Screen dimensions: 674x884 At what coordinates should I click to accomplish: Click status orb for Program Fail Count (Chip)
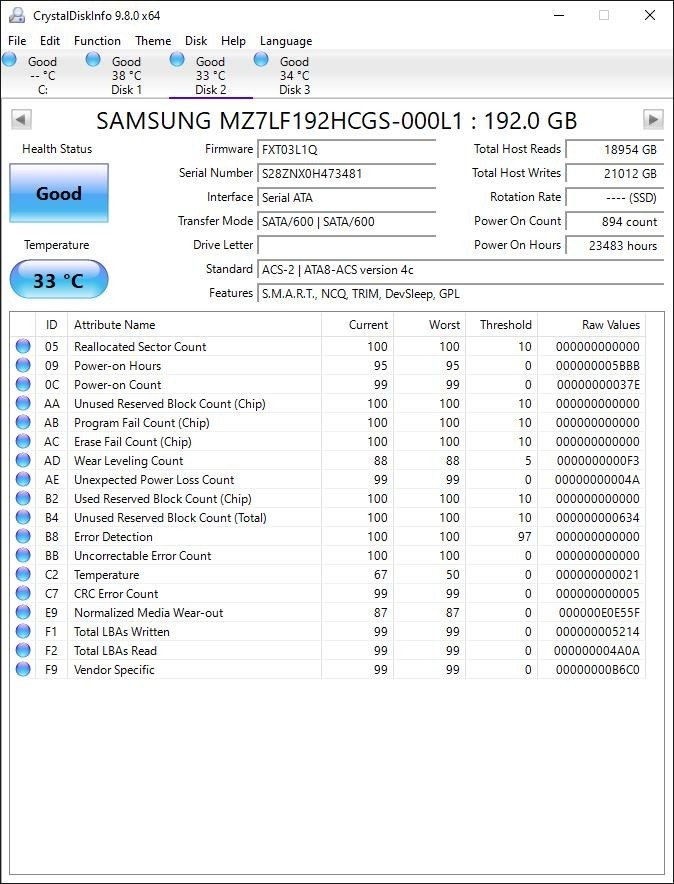[x=23, y=422]
